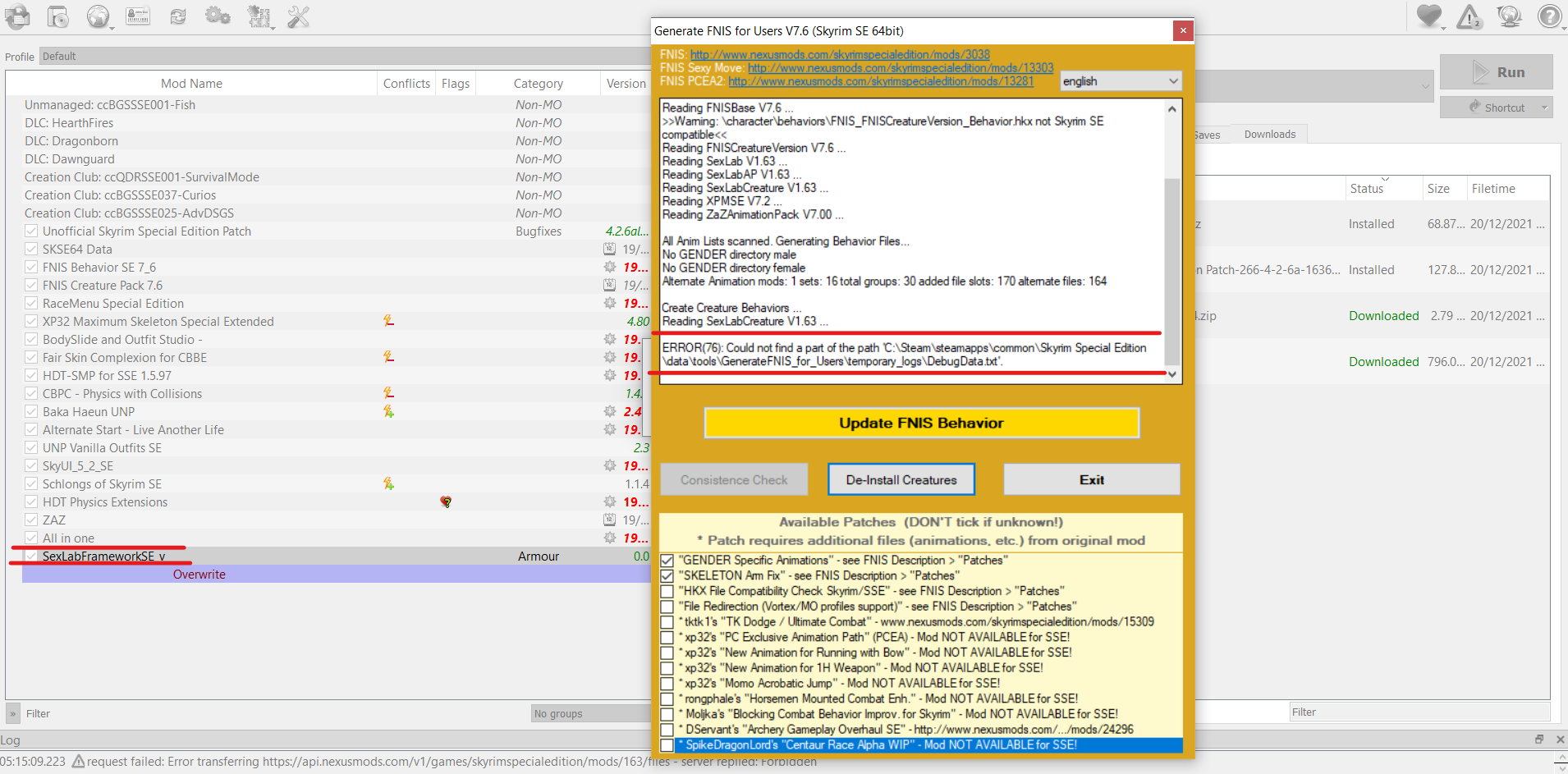Click the conflict icon for Fair Skin Complexion
Image resolution: width=1568 pixels, height=774 pixels.
(x=388, y=357)
